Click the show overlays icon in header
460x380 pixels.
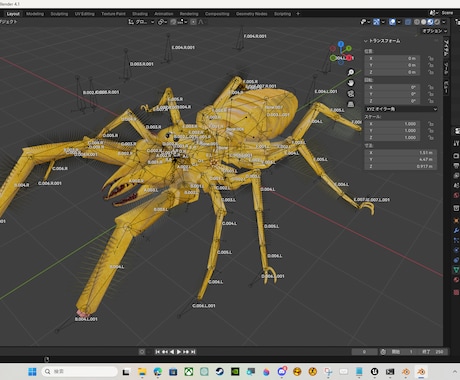[x=393, y=22]
